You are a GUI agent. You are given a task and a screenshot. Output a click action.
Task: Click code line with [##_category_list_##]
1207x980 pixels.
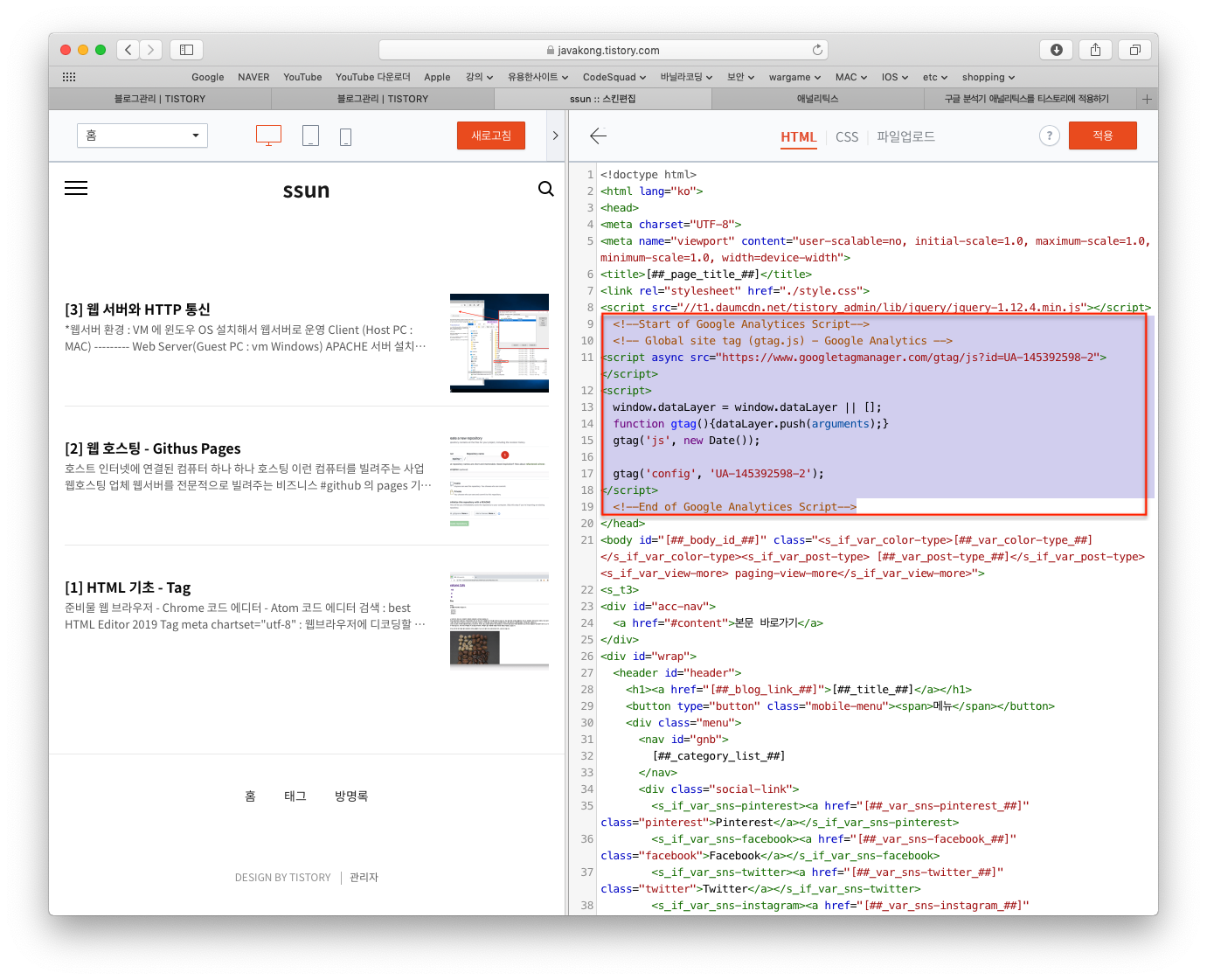(718, 756)
